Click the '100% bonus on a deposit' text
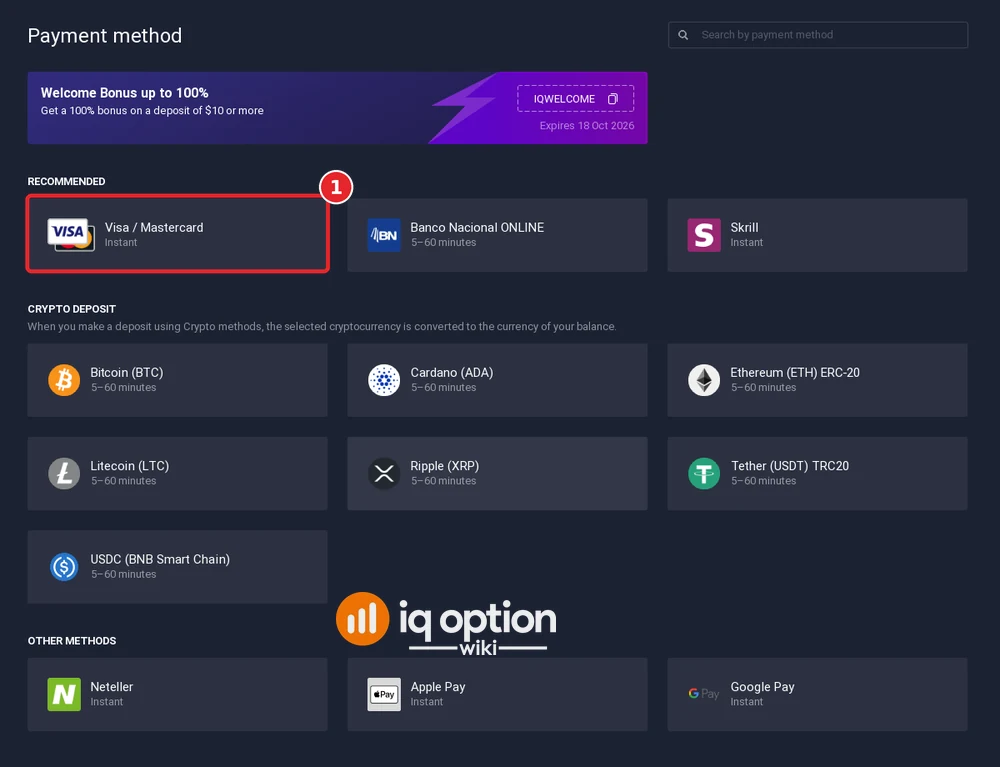 tap(152, 110)
